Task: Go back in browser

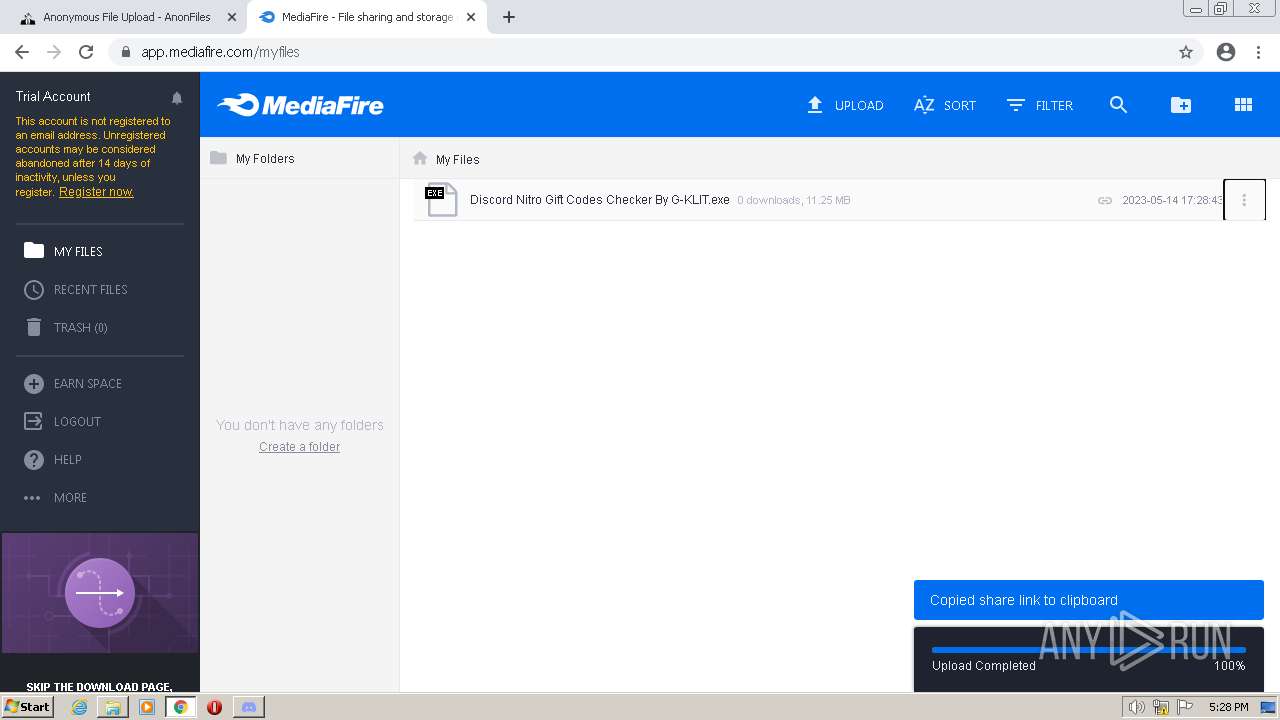Action: 22,52
